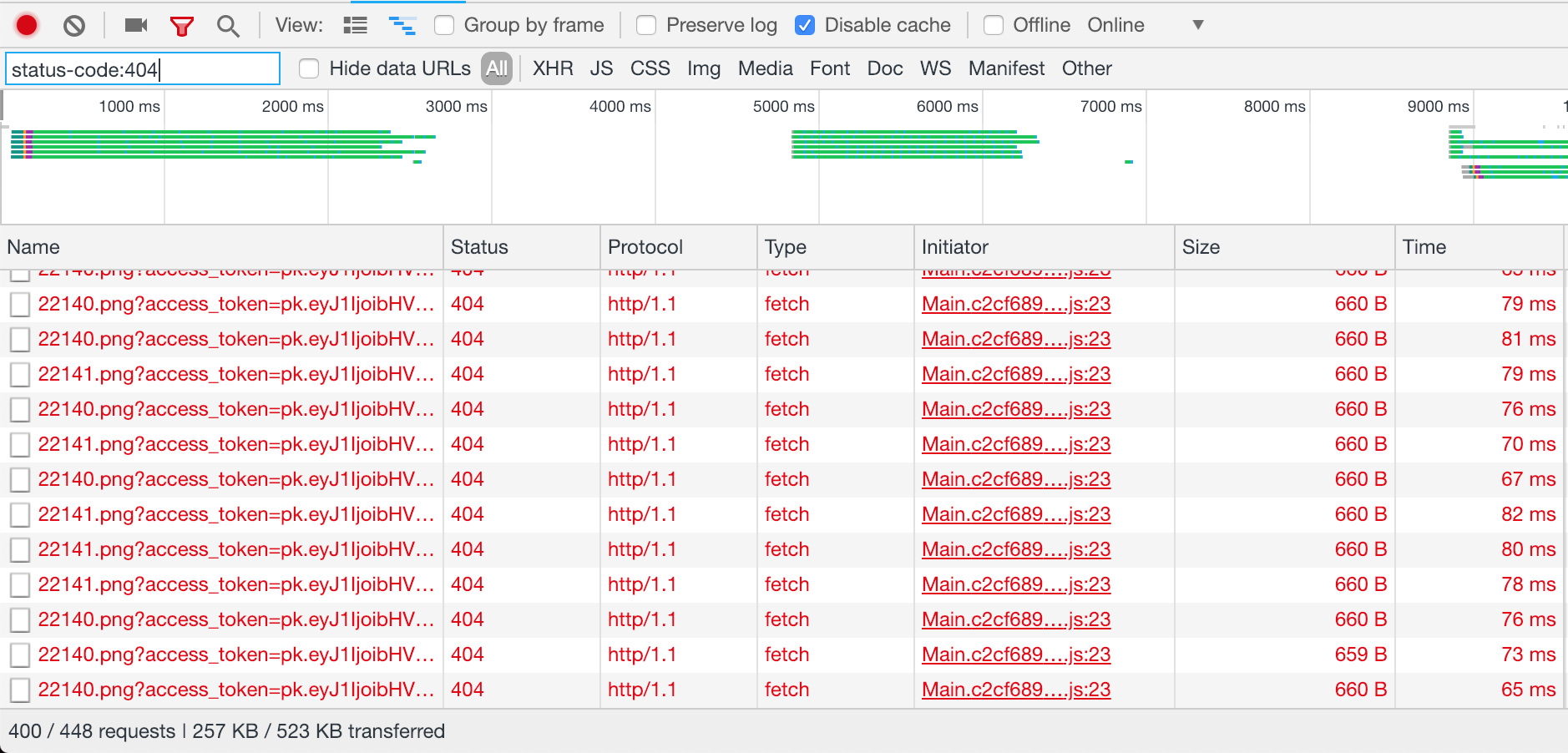Click the camera icon to capture screenshots
Viewport: 1568px width, 753px height.
pyautogui.click(x=135, y=24)
